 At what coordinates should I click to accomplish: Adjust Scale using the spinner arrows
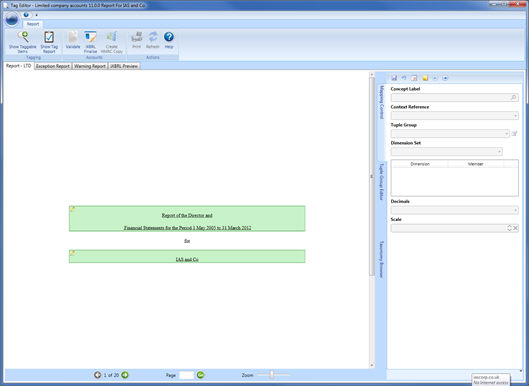[509, 228]
